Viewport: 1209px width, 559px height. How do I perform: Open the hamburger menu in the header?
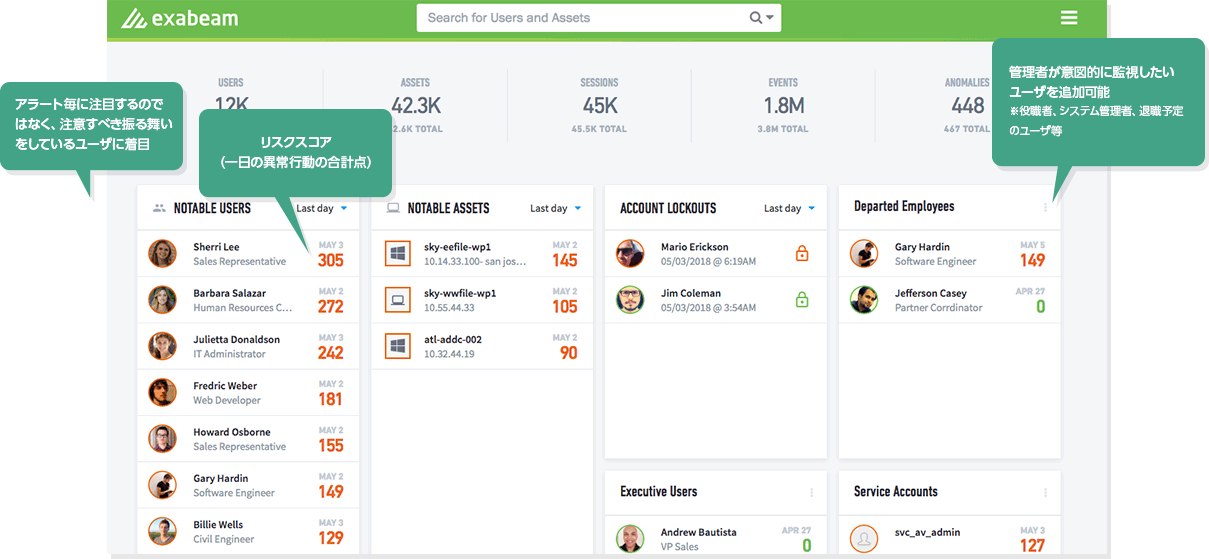pyautogui.click(x=1069, y=18)
